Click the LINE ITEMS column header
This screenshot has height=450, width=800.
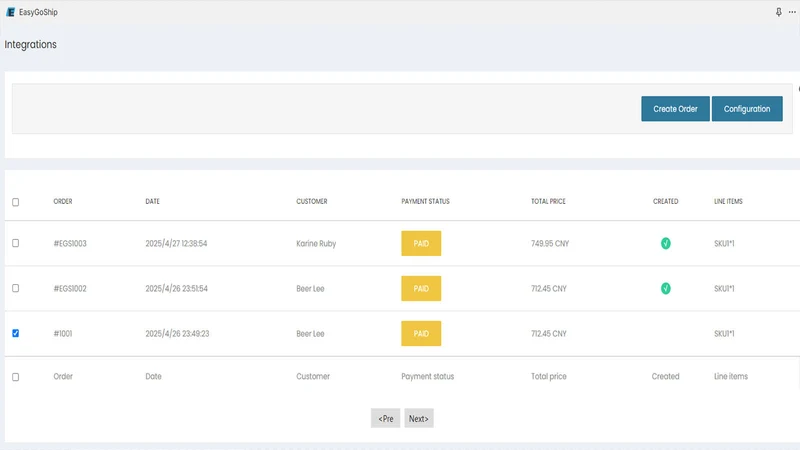click(728, 202)
